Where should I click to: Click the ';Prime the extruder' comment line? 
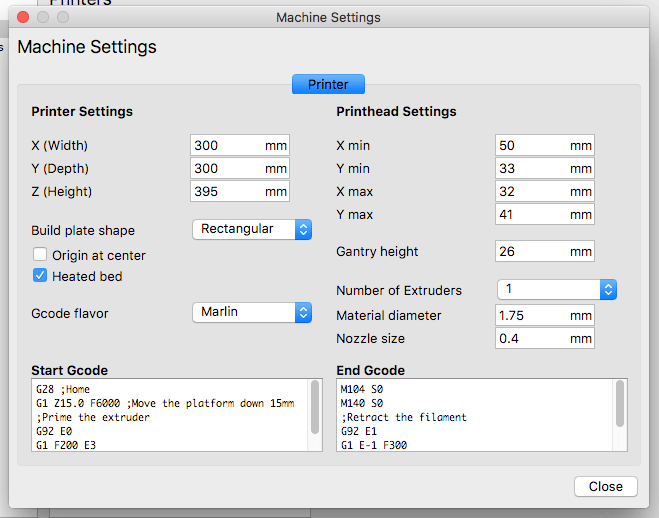[93, 417]
